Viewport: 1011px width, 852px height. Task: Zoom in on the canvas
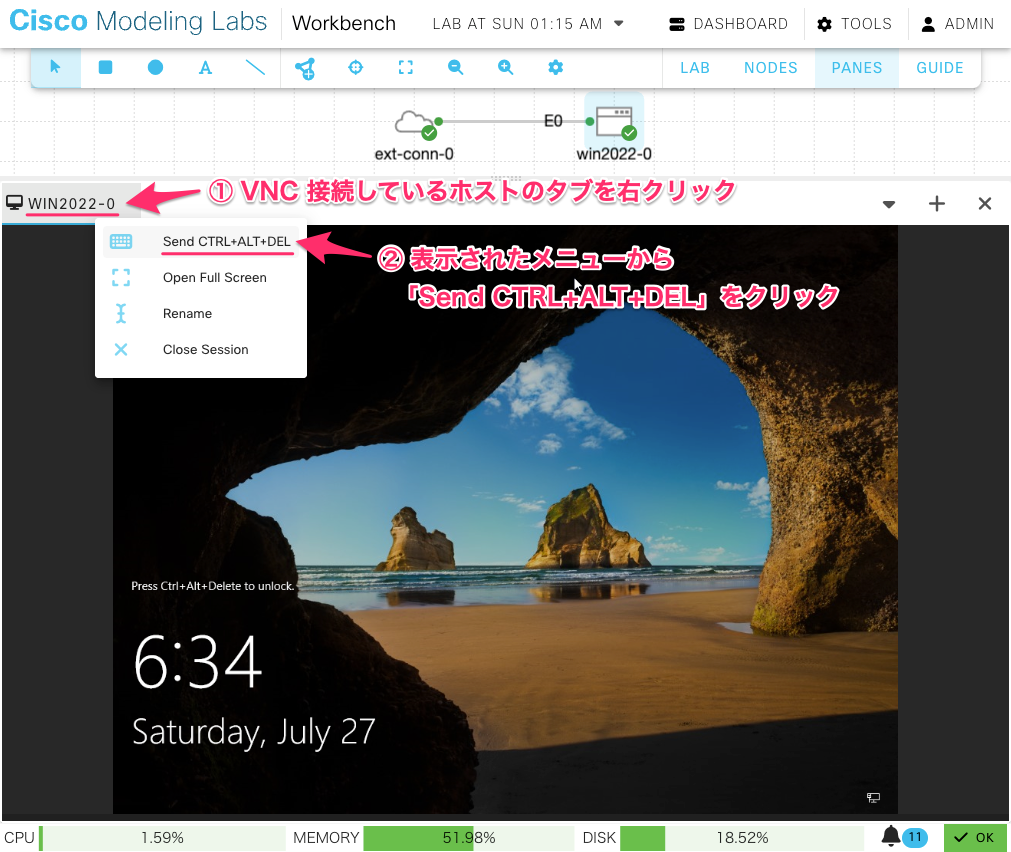point(506,67)
